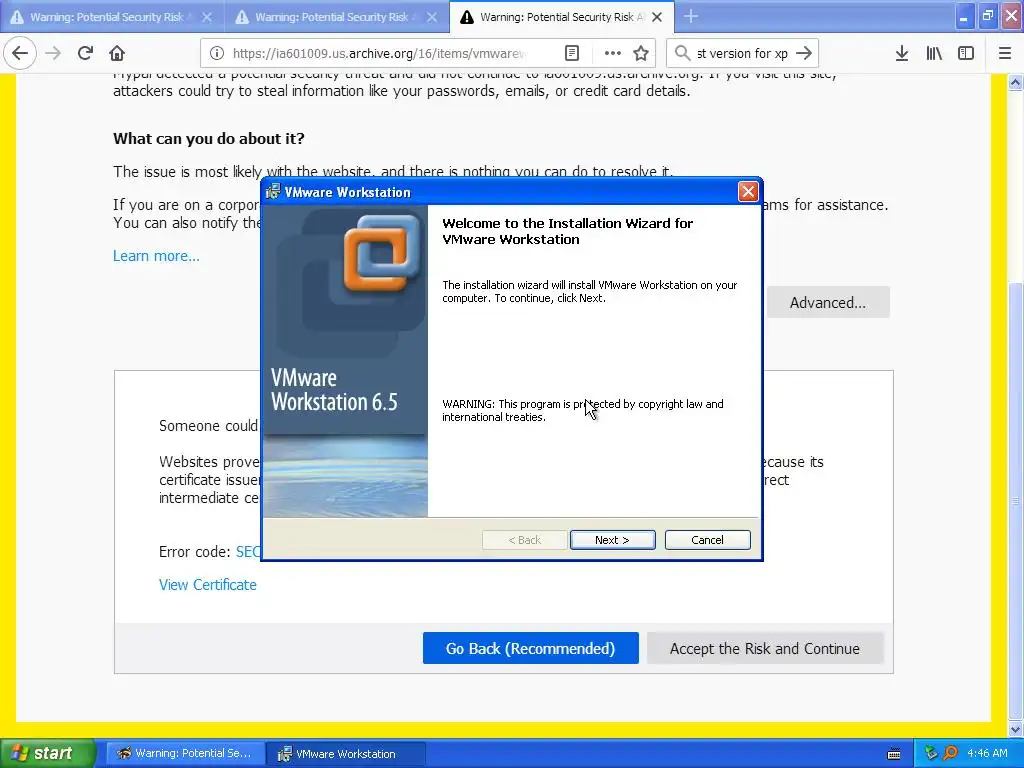1024x768 pixels.
Task: Click Go Back (Recommended)
Action: pos(530,648)
